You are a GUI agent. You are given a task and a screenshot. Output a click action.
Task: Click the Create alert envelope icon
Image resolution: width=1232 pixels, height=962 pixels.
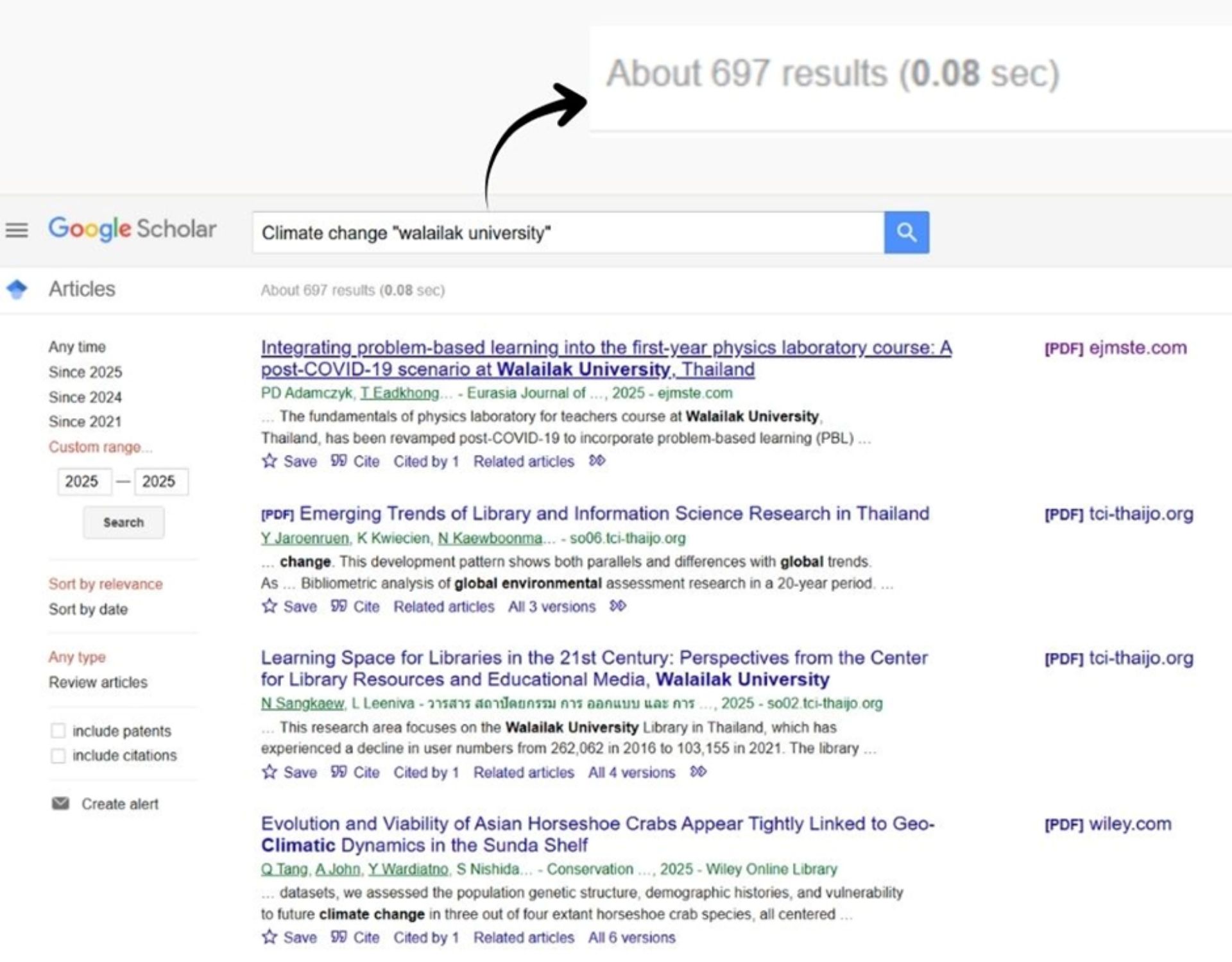click(x=60, y=803)
